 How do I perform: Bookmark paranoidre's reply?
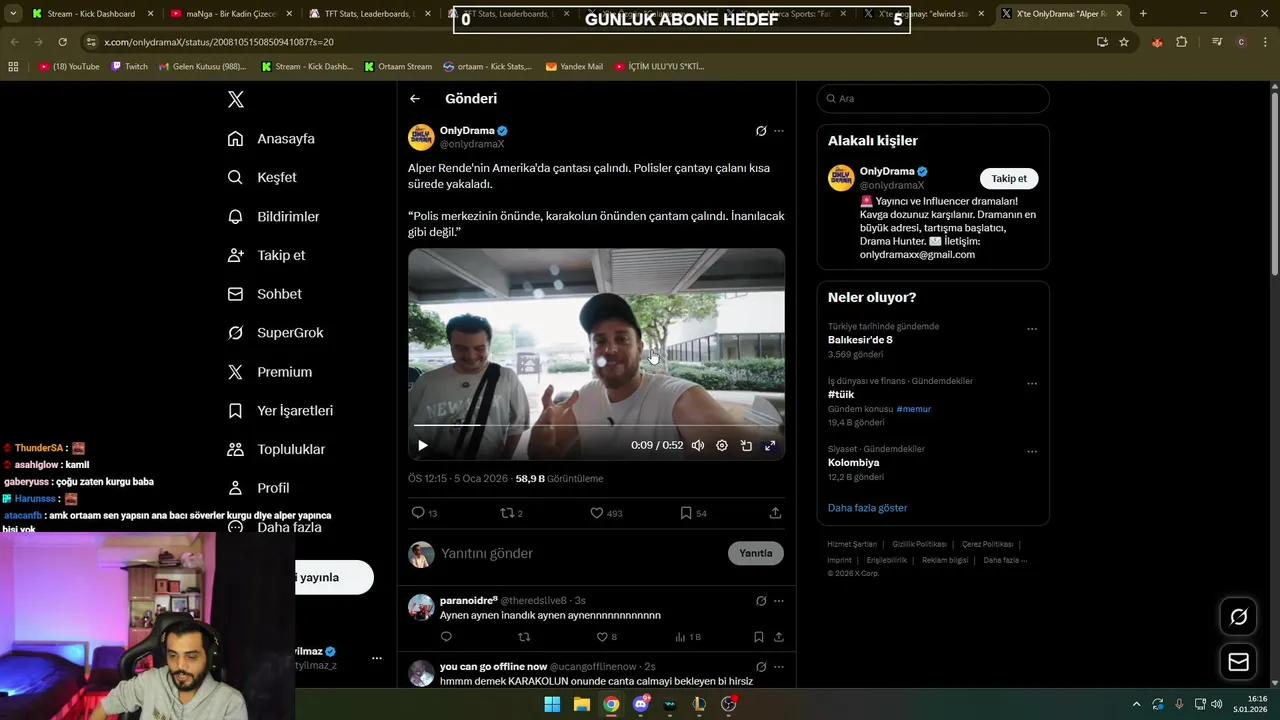pyautogui.click(x=759, y=637)
